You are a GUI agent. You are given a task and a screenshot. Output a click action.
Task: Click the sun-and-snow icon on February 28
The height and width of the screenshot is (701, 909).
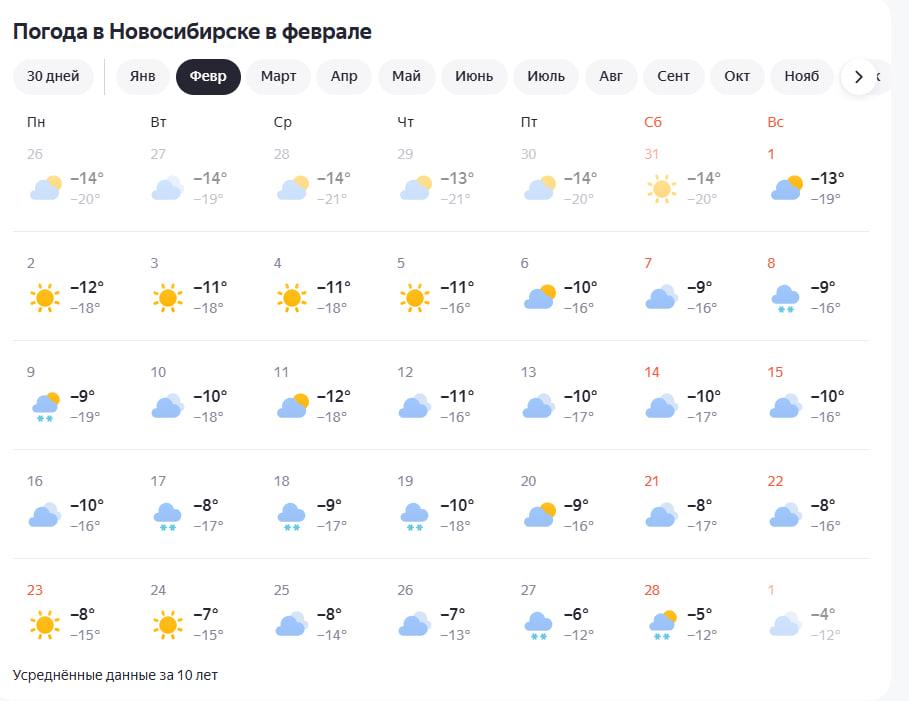(662, 625)
